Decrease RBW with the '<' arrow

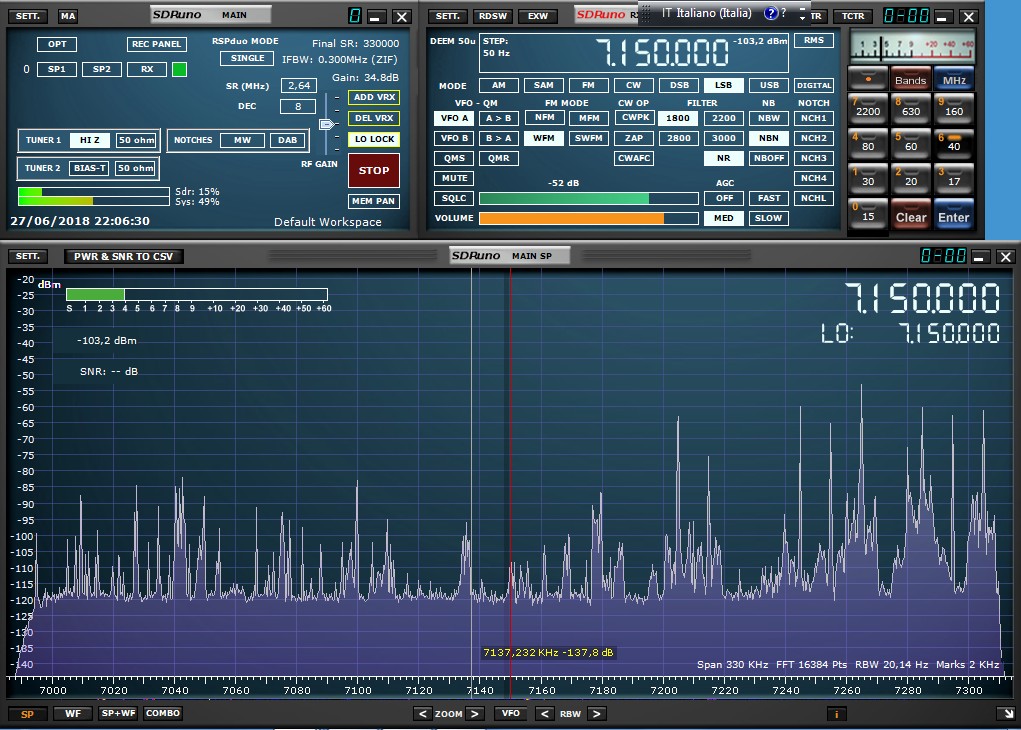pyautogui.click(x=544, y=714)
